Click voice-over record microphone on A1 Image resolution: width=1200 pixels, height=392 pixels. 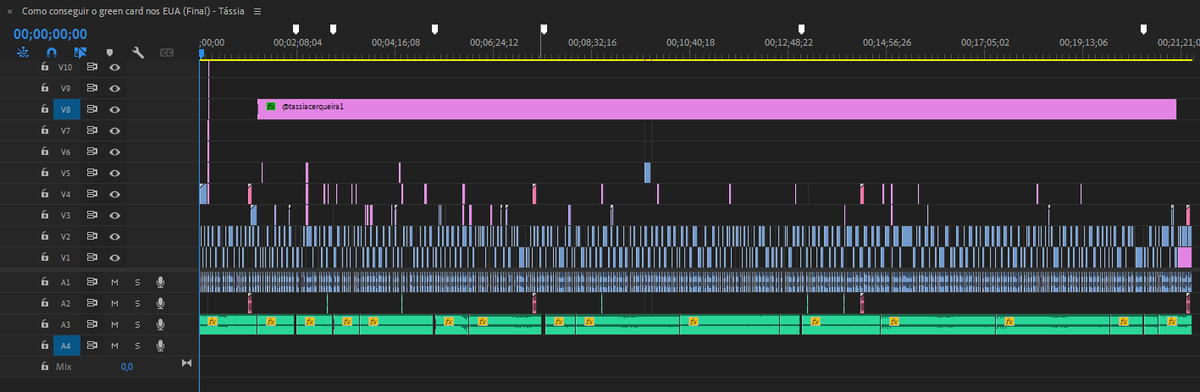pos(160,282)
